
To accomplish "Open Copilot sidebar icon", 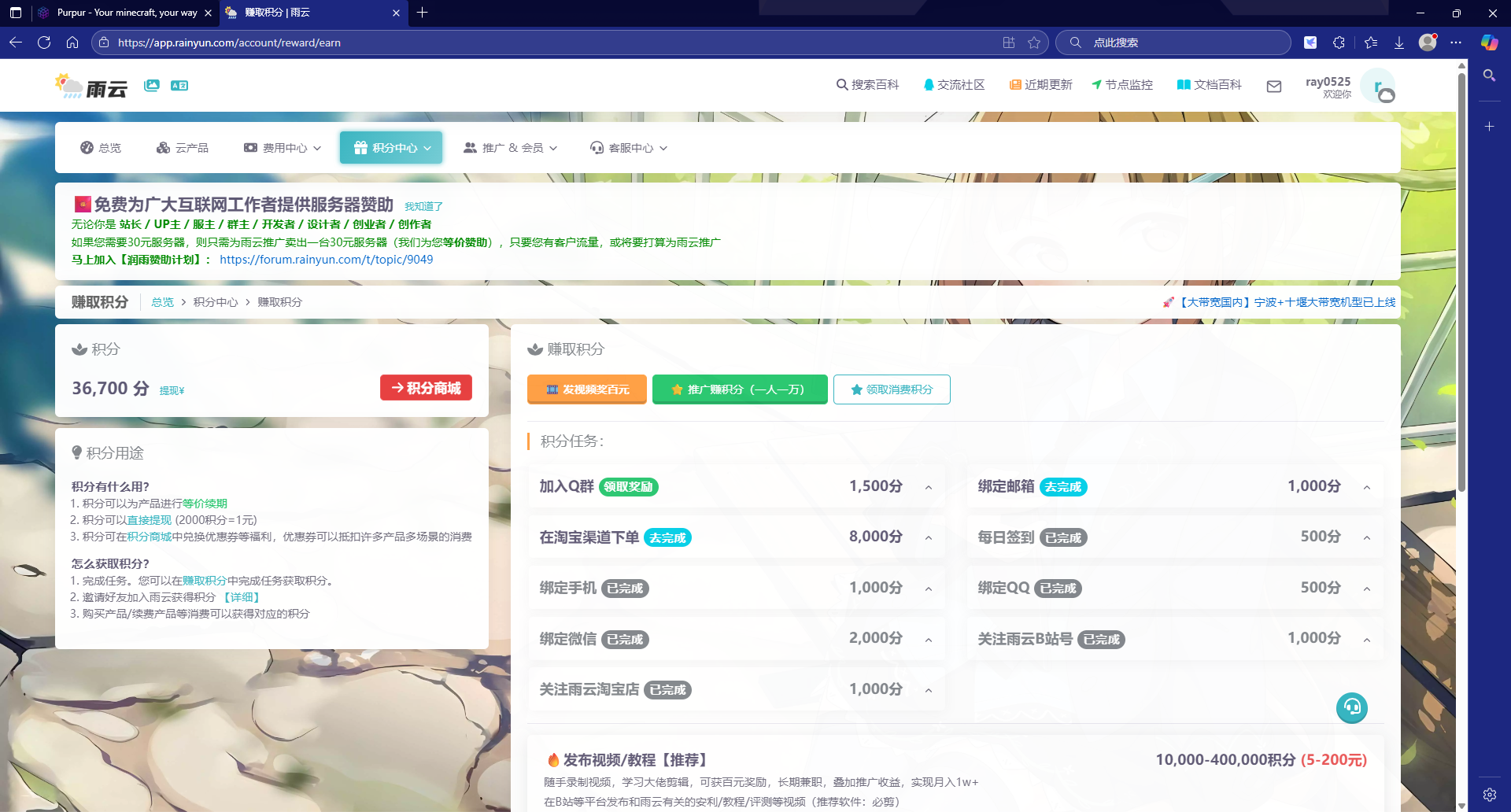I will pyautogui.click(x=1489, y=42).
